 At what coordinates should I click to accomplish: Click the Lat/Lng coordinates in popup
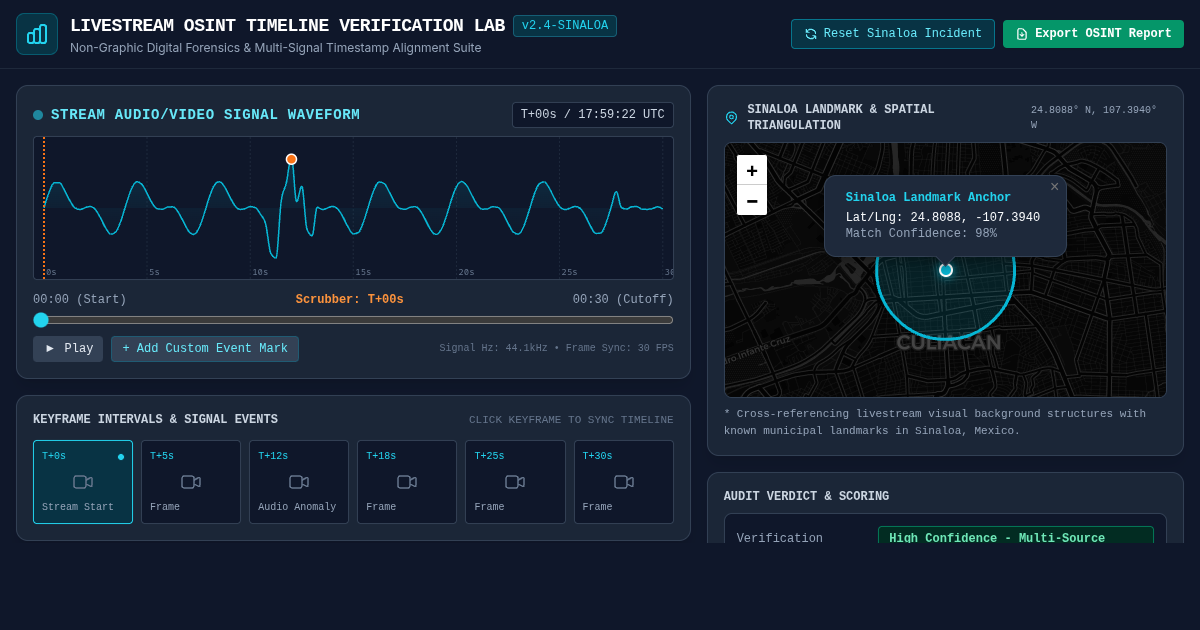pyautogui.click(x=943, y=218)
